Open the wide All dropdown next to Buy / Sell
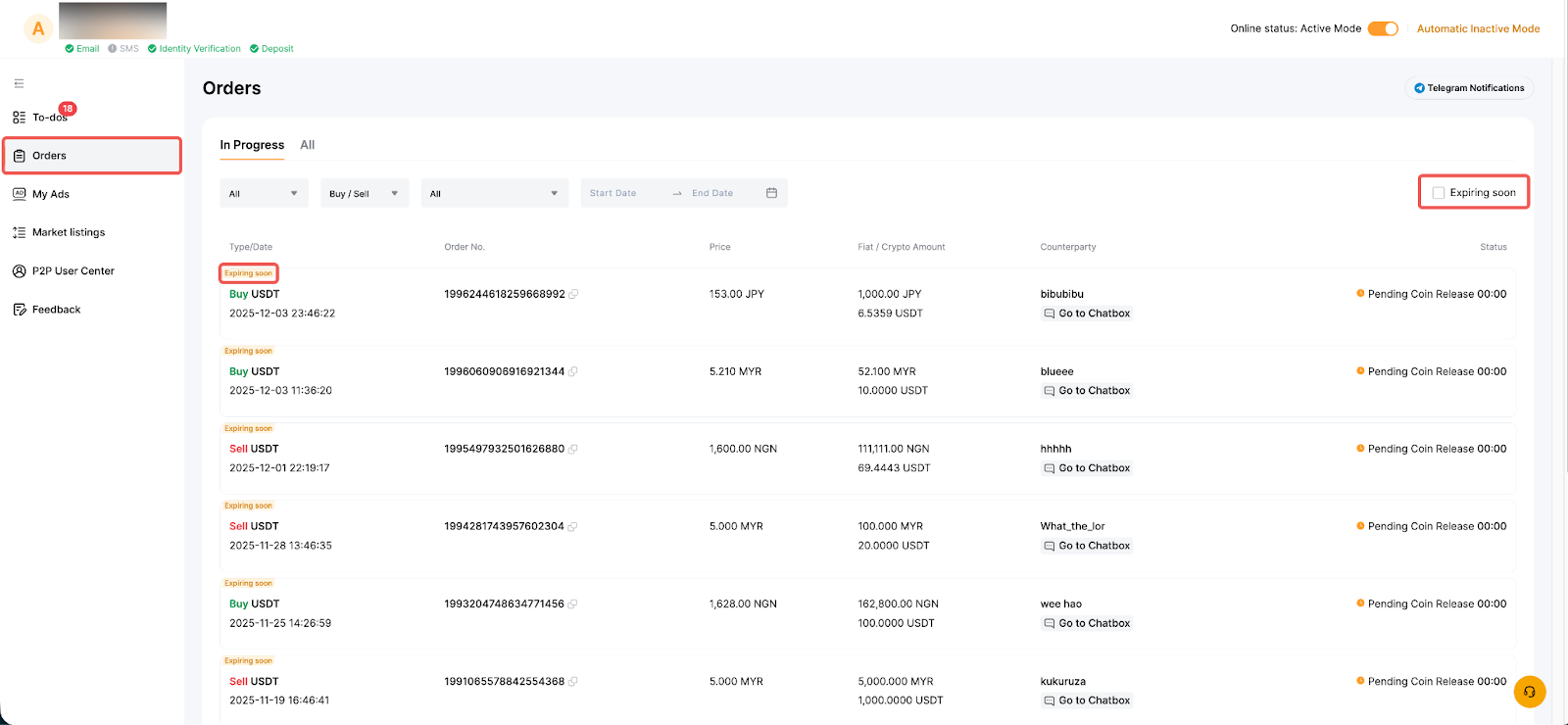Screen dimensions: 1568x725 click(494, 193)
